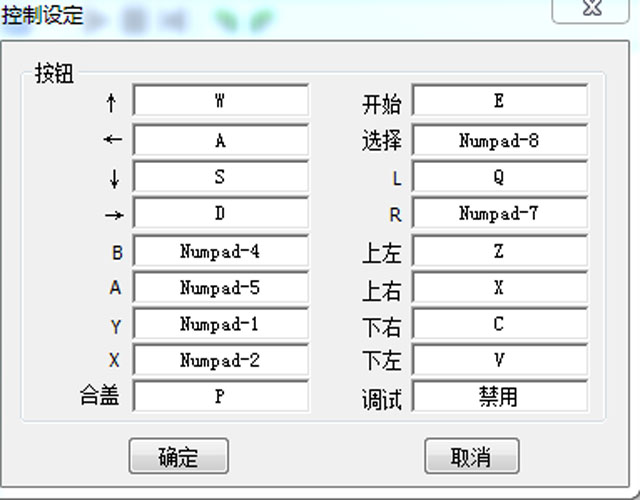Click the 选择 field showing Numpad-8
The width and height of the screenshot is (640, 500).
(499, 141)
